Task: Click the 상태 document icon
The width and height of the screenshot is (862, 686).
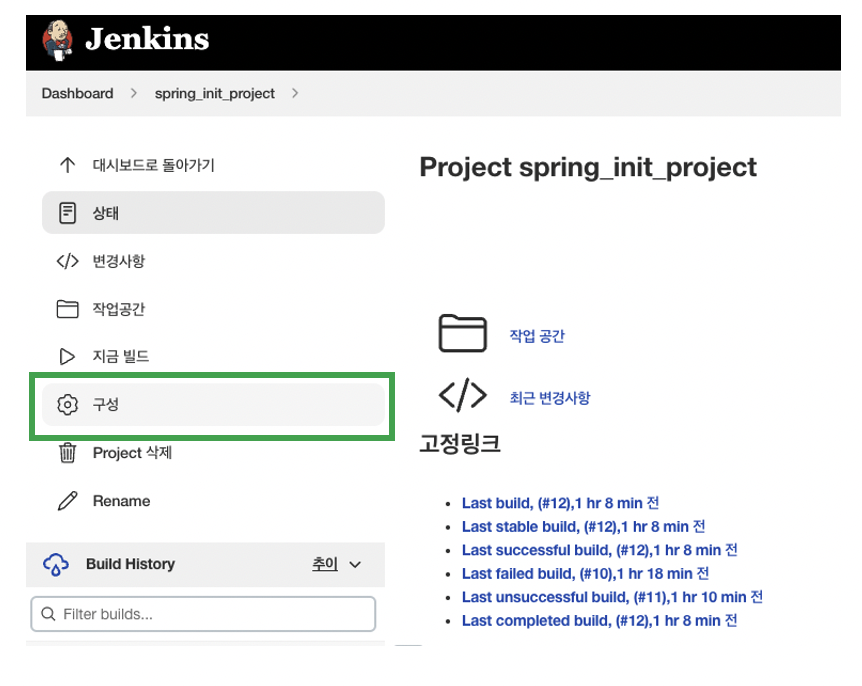Action: point(68,213)
